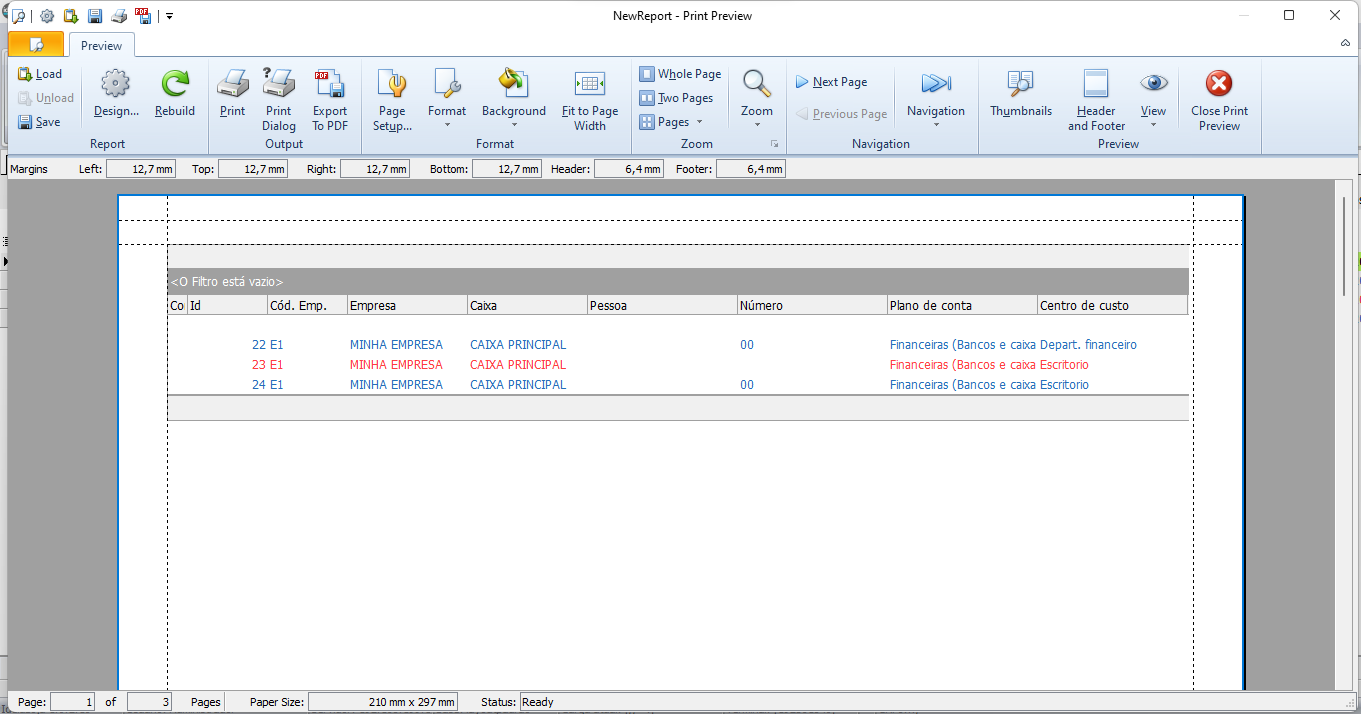The image size is (1361, 714).
Task: Open the report Design editor
Action: click(x=116, y=93)
